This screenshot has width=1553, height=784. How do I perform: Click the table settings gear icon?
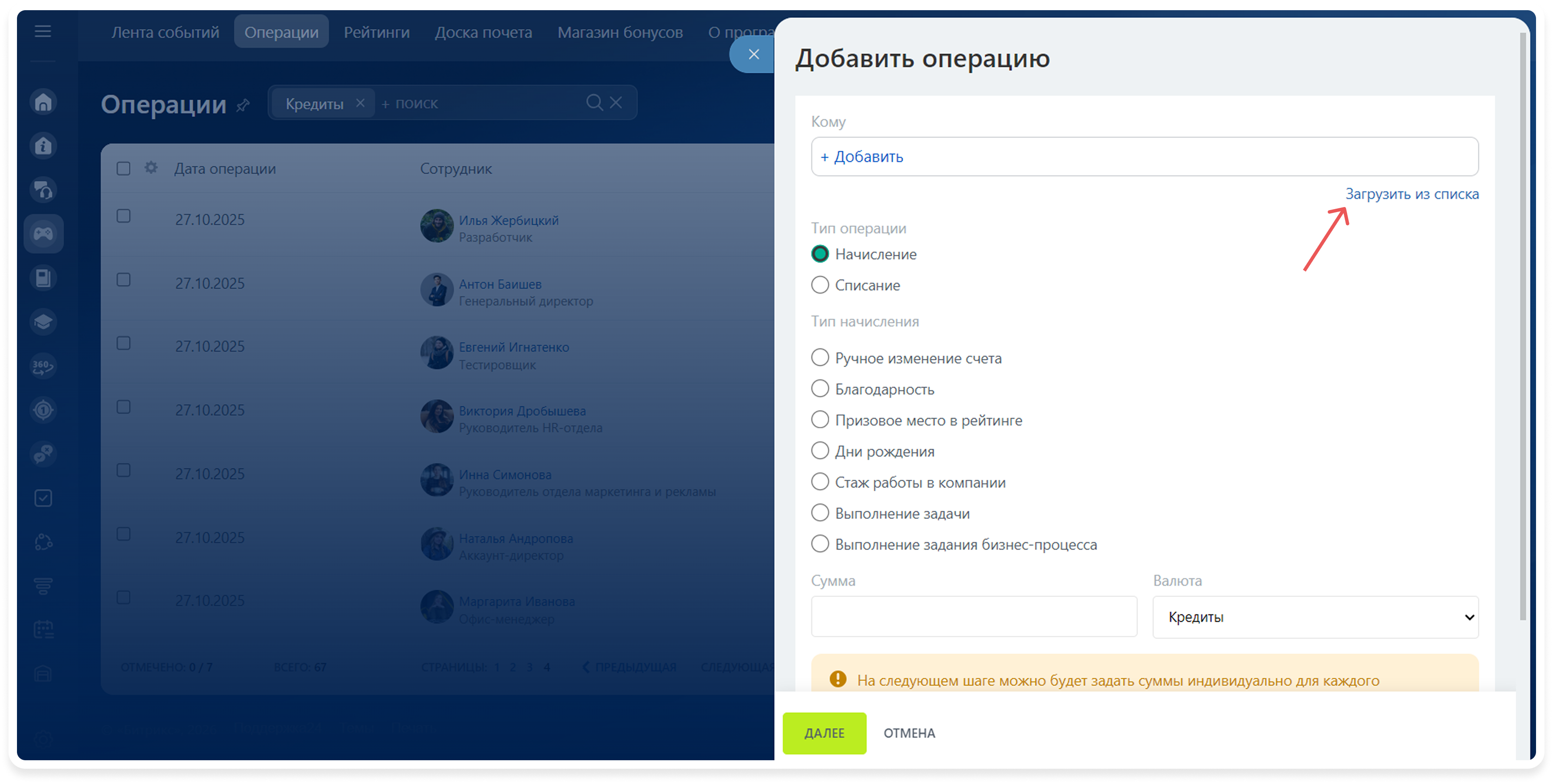[x=151, y=168]
